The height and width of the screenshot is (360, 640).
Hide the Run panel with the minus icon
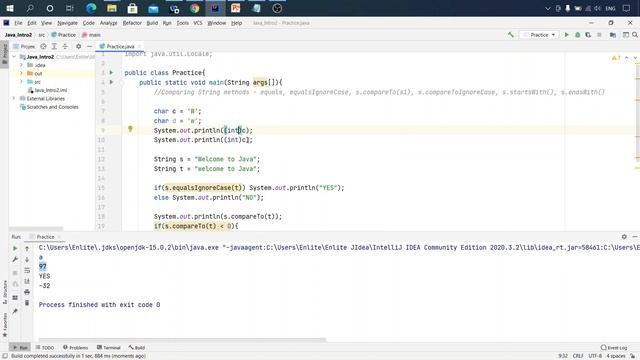click(x=635, y=237)
